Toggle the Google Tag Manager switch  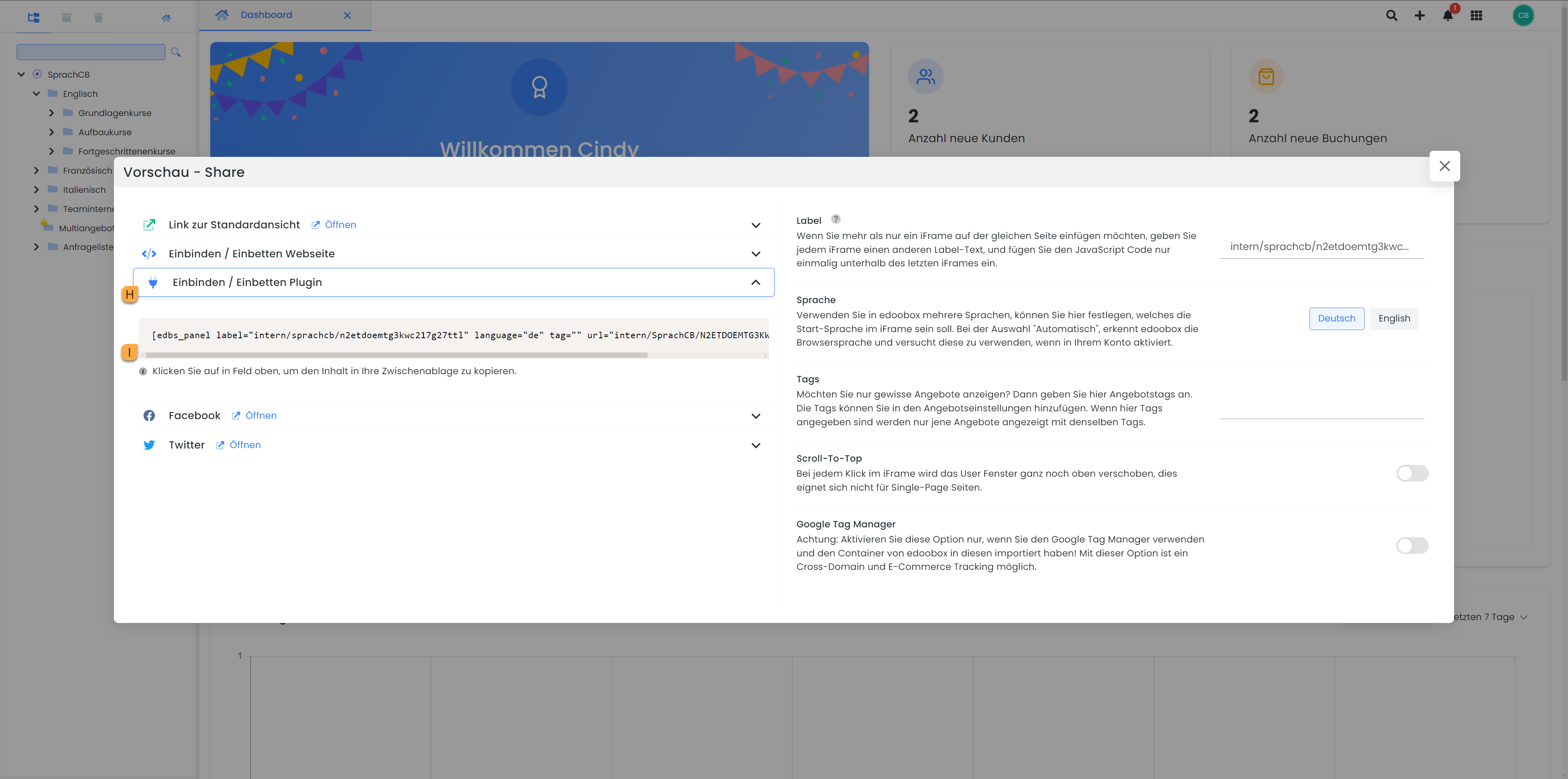coord(1412,545)
